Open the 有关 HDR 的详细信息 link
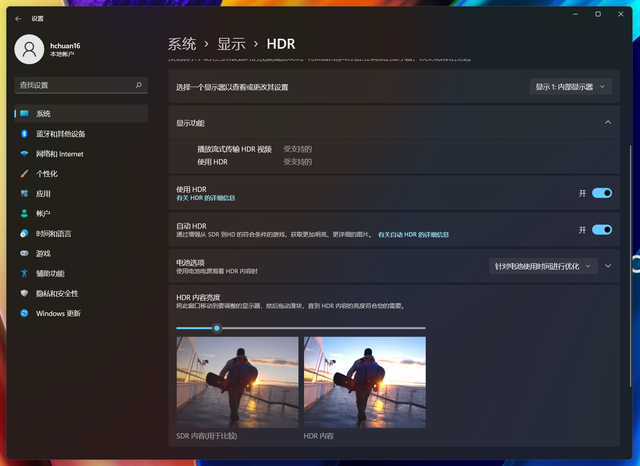Image resolution: width=640 pixels, height=466 pixels. [205, 198]
